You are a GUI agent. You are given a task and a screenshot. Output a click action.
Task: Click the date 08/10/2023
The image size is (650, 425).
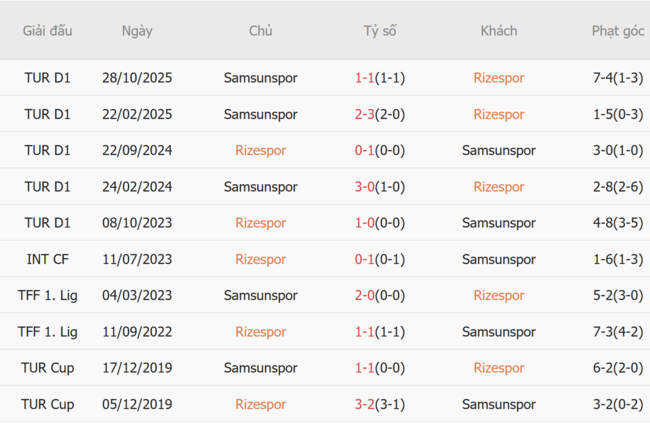tap(137, 223)
